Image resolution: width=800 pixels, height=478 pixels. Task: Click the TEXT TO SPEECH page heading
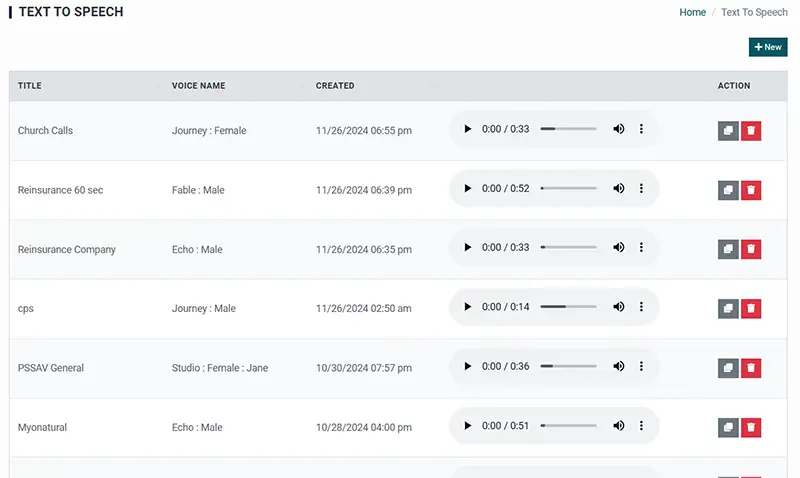pos(71,12)
